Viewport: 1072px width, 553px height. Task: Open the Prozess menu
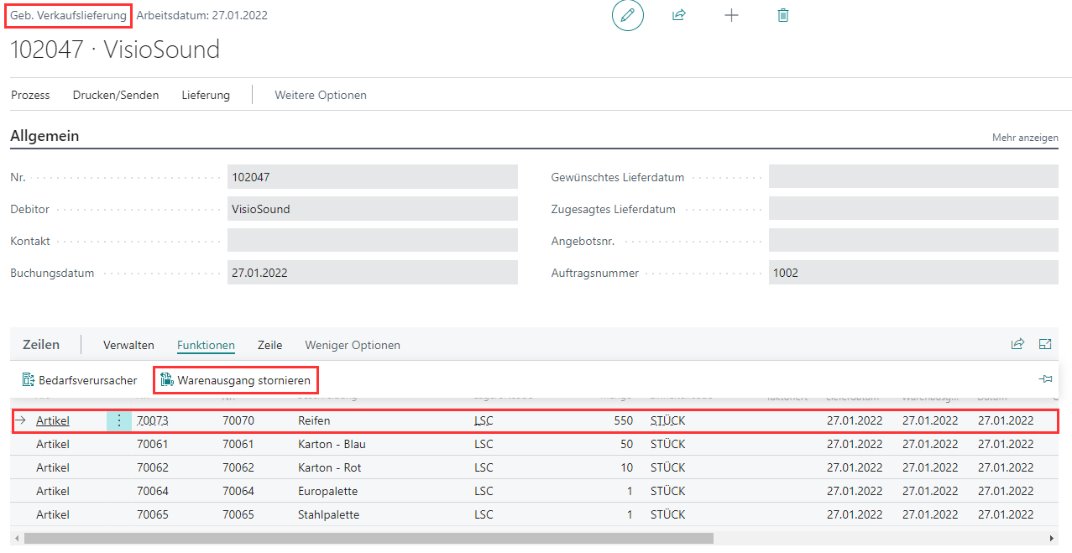click(30, 95)
